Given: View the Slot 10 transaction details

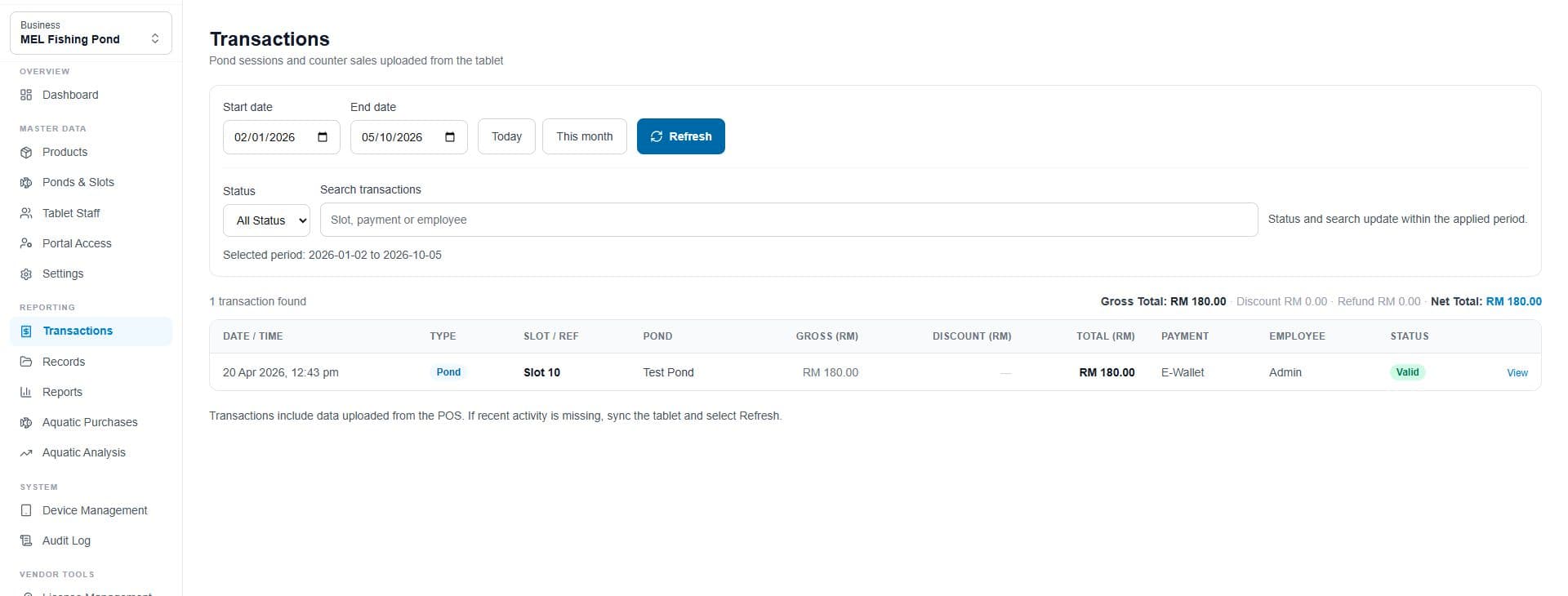Looking at the screenshot, I should [x=1517, y=372].
